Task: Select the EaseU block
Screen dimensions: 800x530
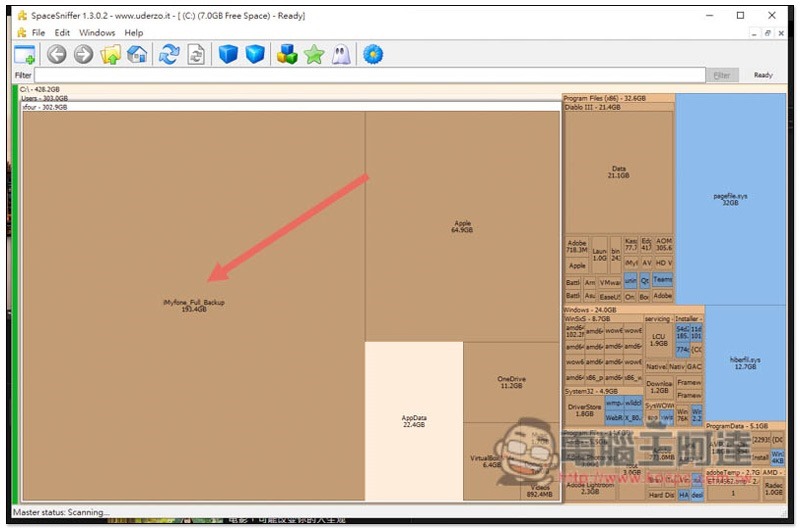Action: click(610, 296)
